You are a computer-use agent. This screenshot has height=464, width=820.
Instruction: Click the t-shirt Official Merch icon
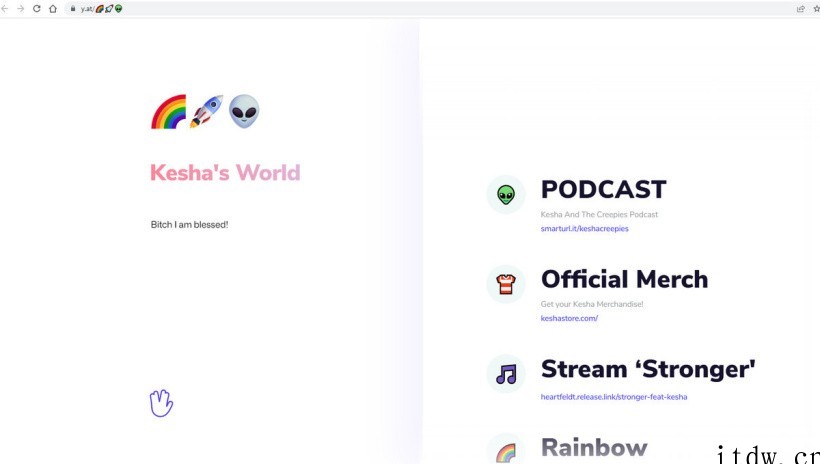click(506, 284)
